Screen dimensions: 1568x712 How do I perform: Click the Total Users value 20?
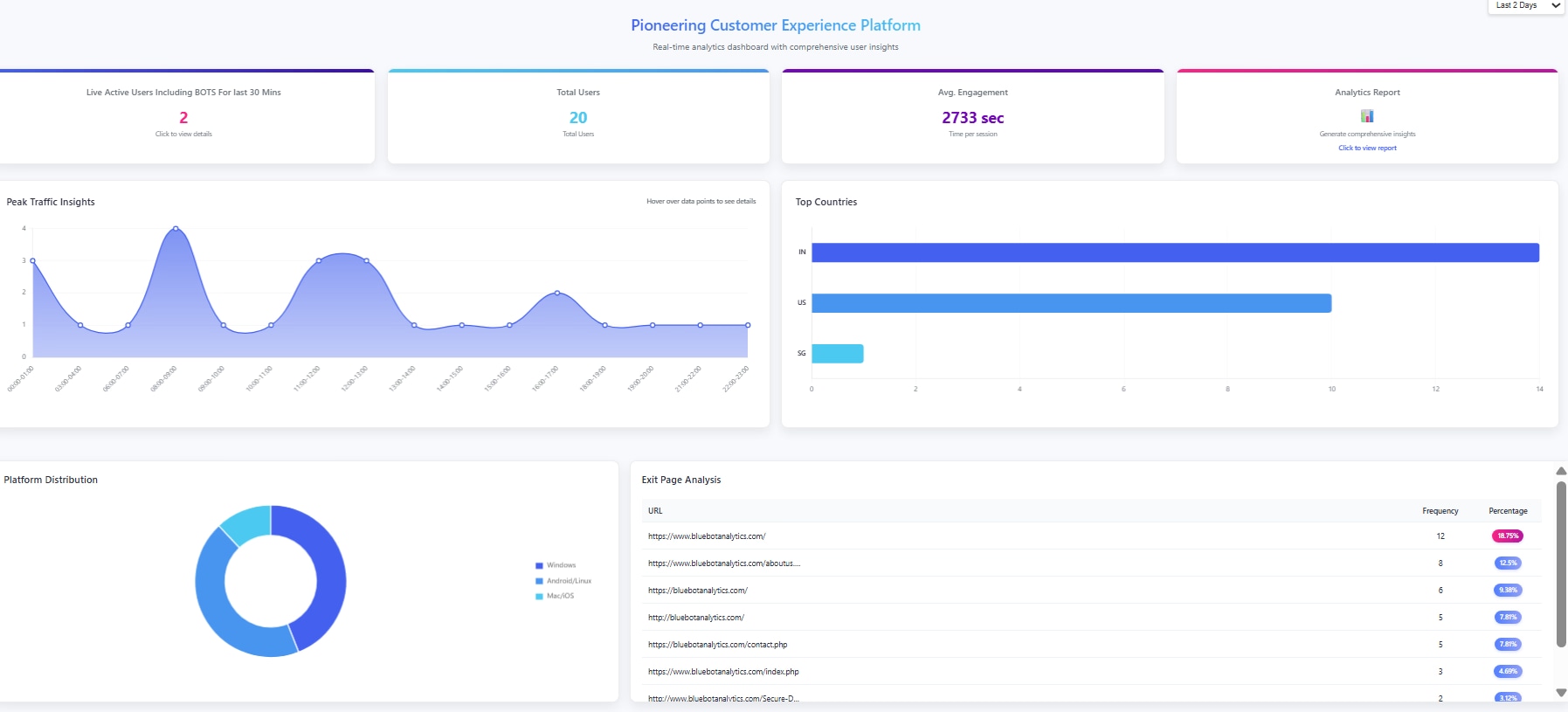pos(578,118)
